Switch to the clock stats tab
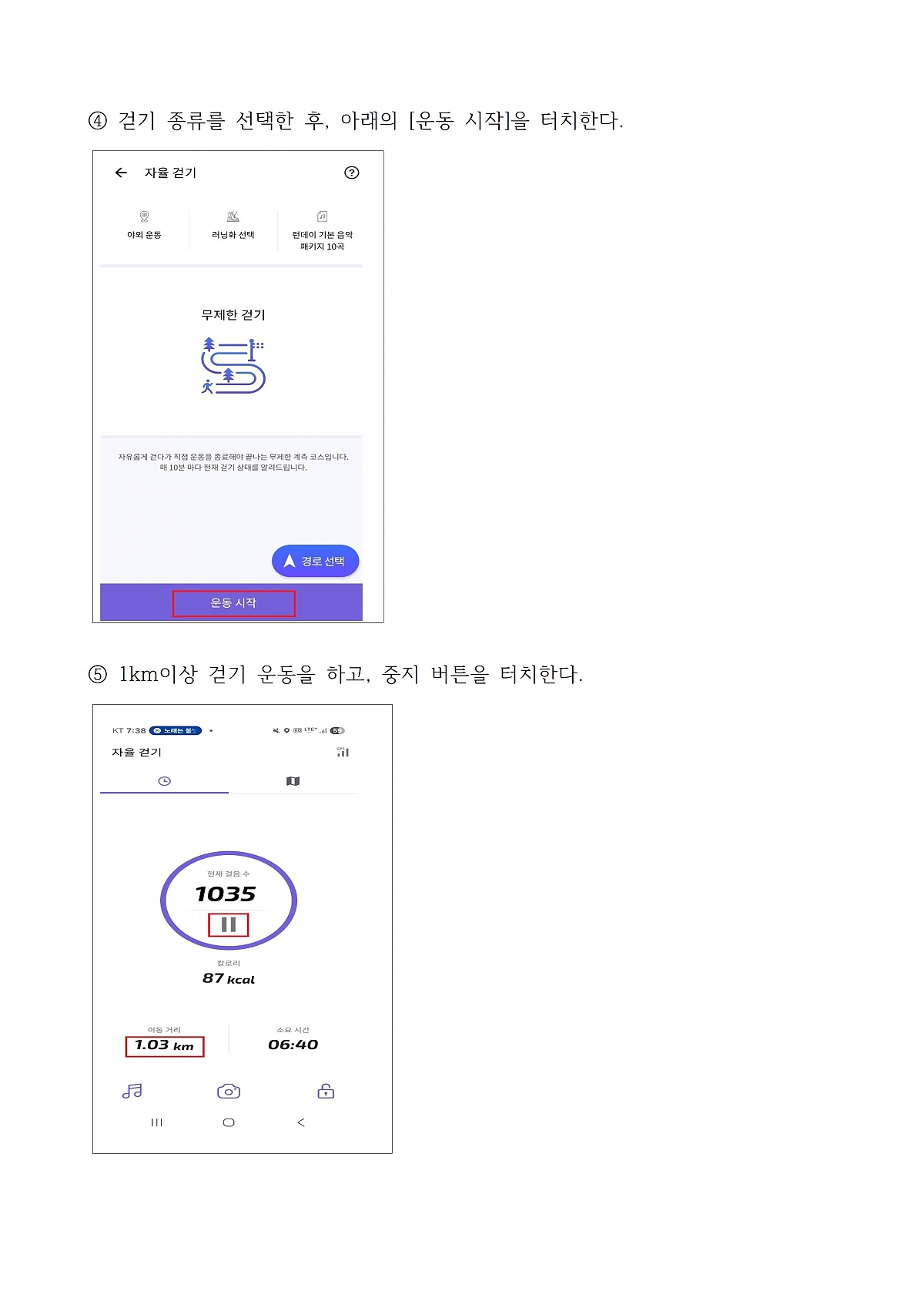 coord(164,781)
